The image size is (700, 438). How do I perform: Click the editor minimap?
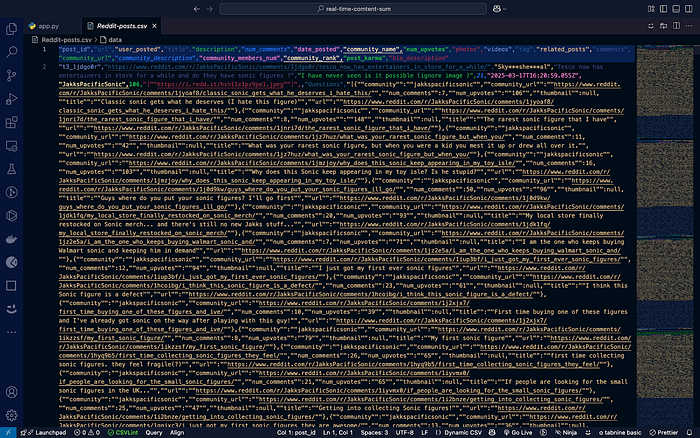click(x=664, y=236)
